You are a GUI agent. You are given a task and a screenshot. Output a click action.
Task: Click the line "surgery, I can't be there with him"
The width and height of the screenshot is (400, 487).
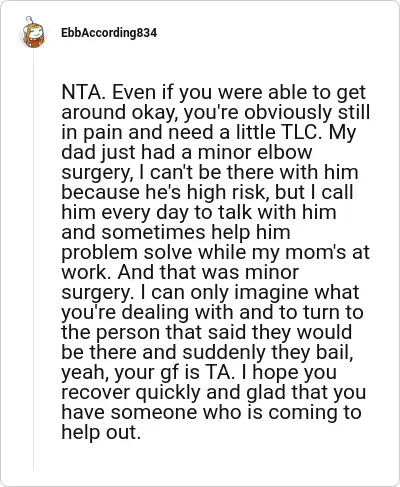pyautogui.click(x=210, y=173)
